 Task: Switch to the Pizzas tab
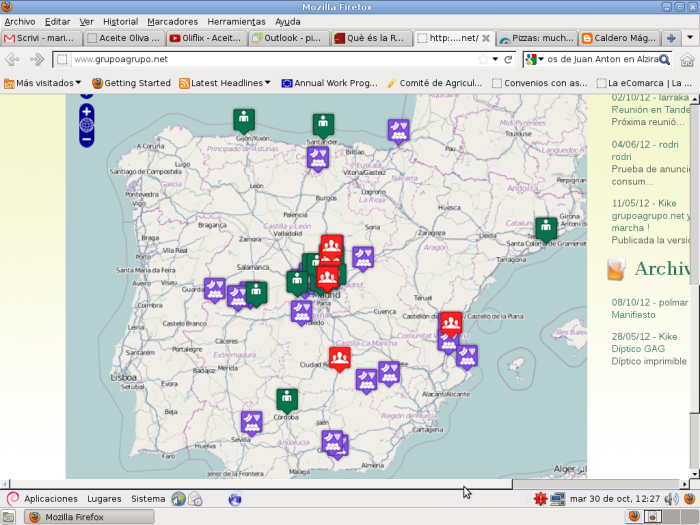click(537, 38)
